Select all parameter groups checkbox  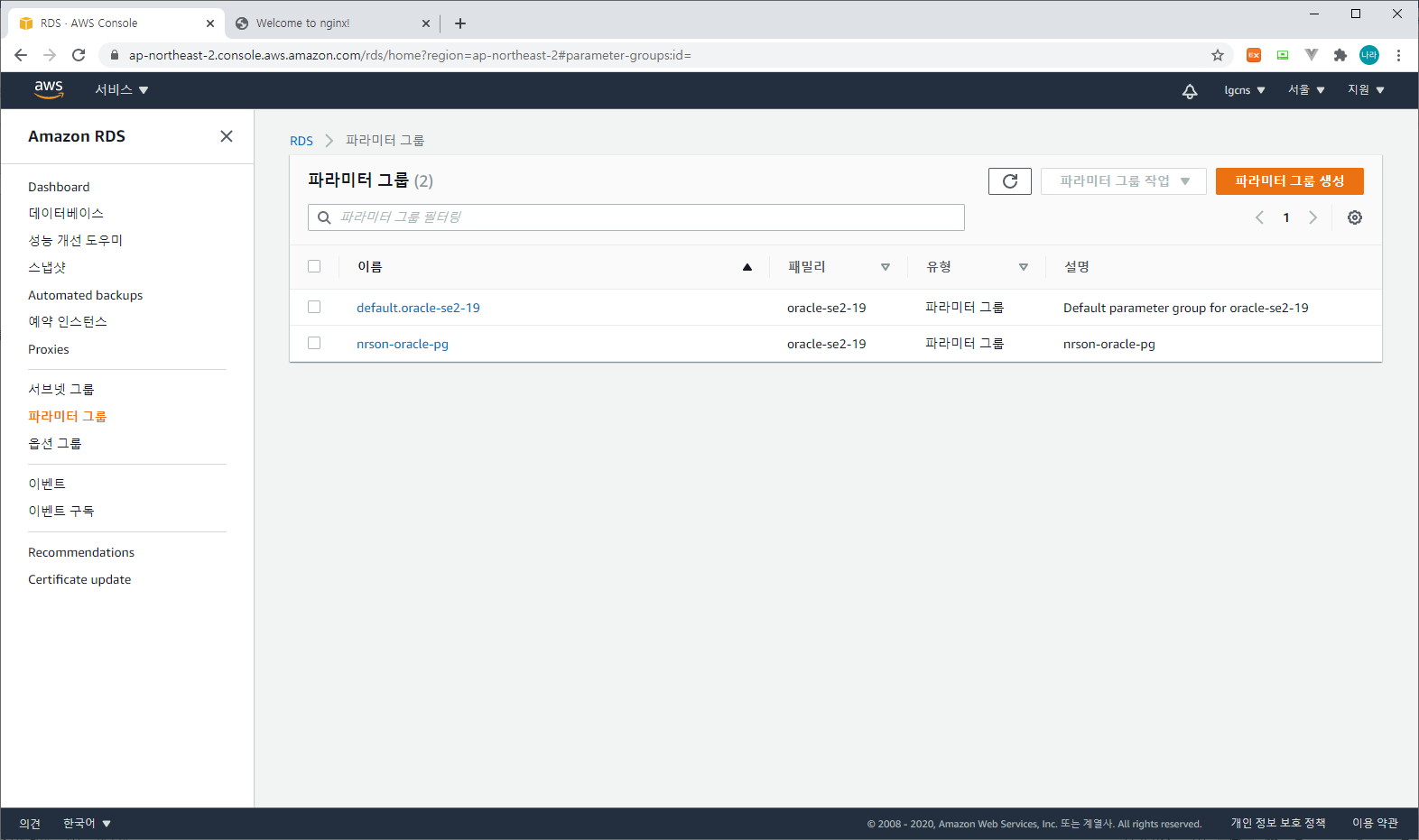(314, 266)
